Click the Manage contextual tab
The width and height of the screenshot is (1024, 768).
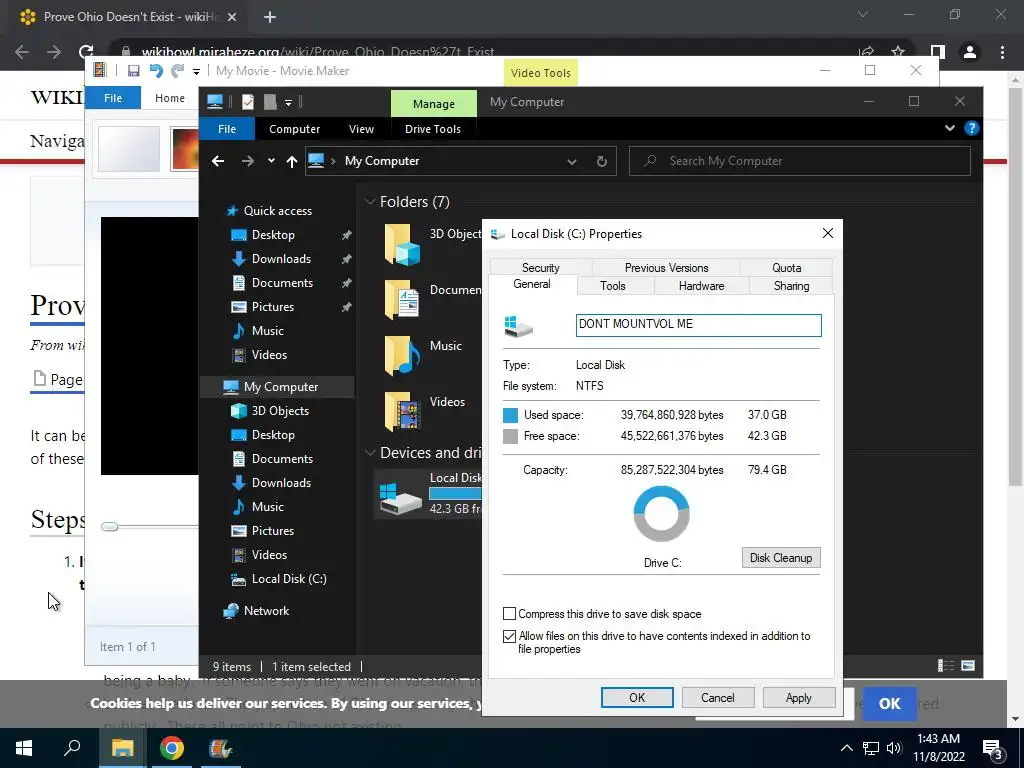tap(434, 104)
